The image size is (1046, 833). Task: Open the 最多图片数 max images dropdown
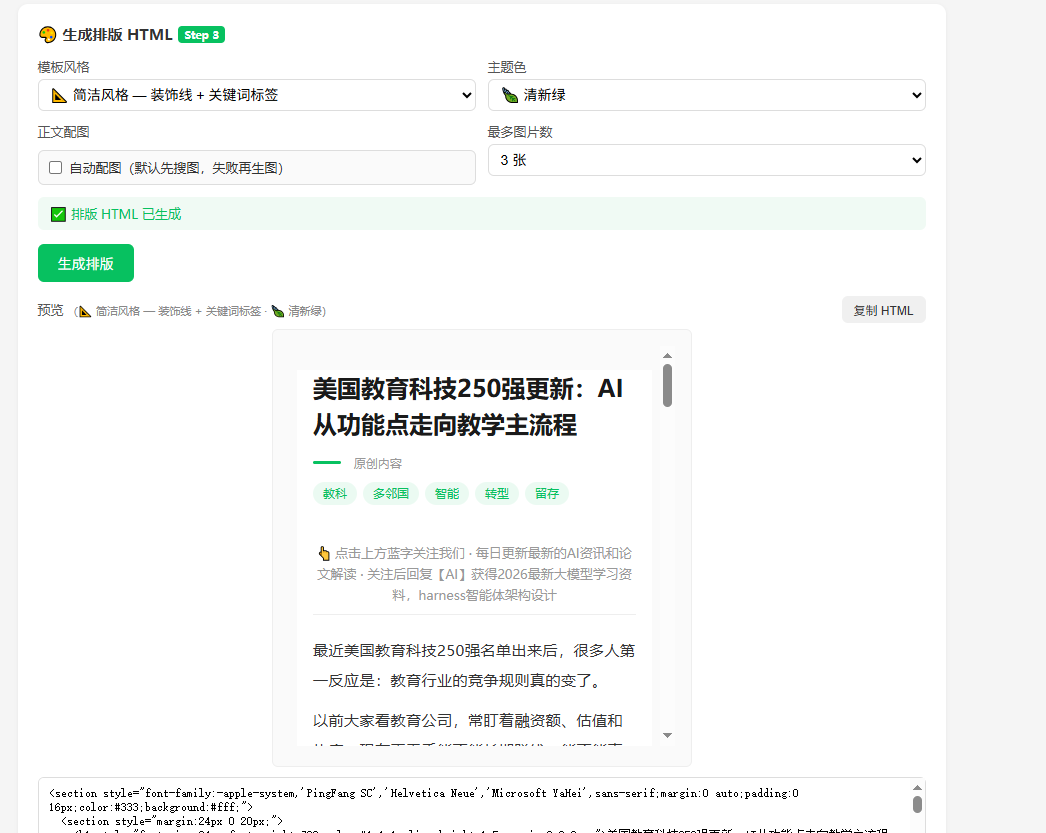coord(706,160)
